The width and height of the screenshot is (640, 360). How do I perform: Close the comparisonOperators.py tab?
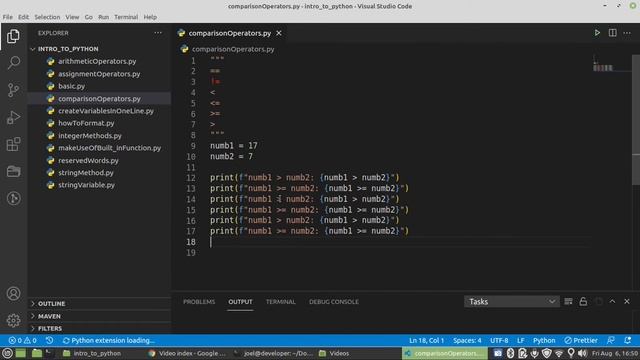279,33
